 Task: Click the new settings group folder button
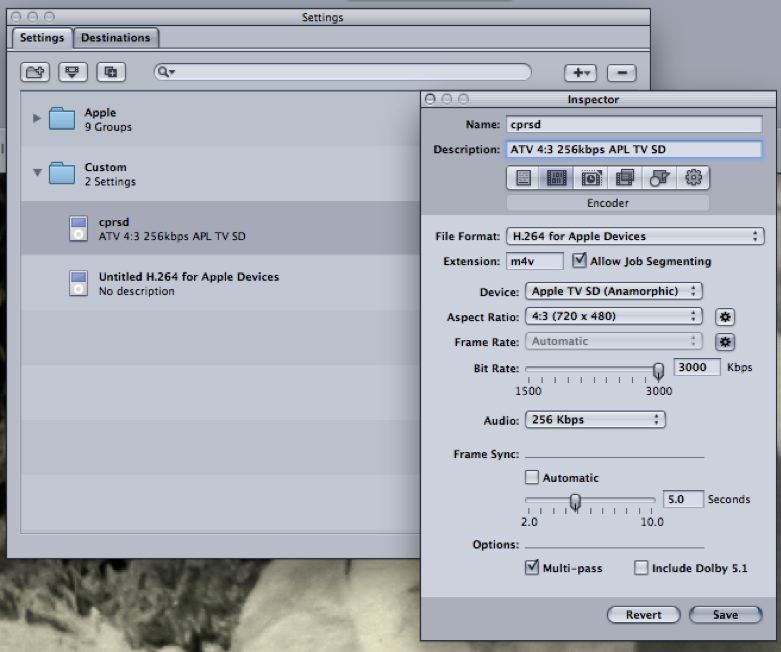35,72
